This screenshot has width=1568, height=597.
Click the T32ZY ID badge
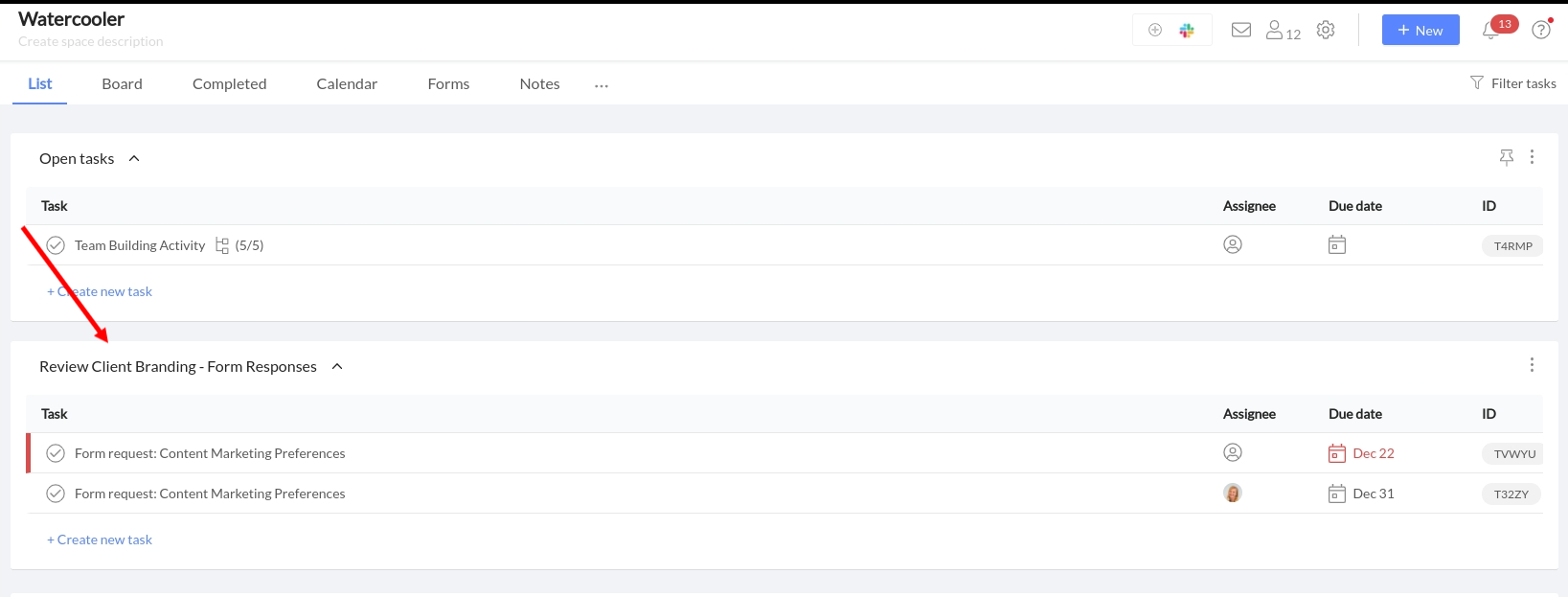1511,494
